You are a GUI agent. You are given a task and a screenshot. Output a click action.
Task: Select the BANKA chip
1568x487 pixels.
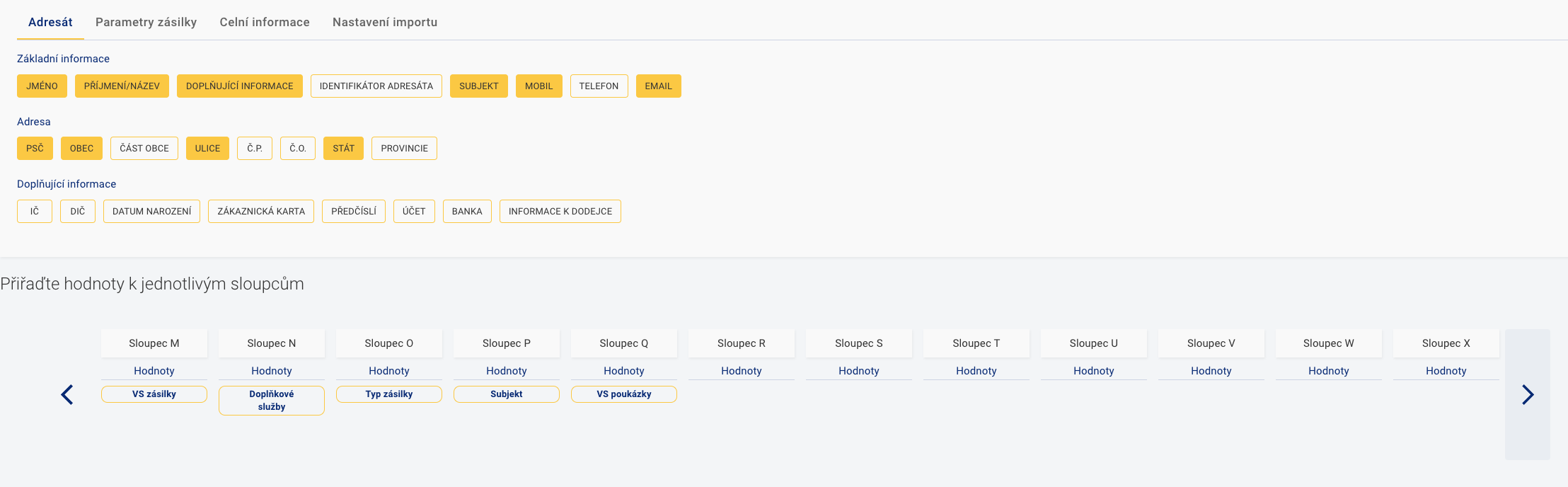point(467,211)
